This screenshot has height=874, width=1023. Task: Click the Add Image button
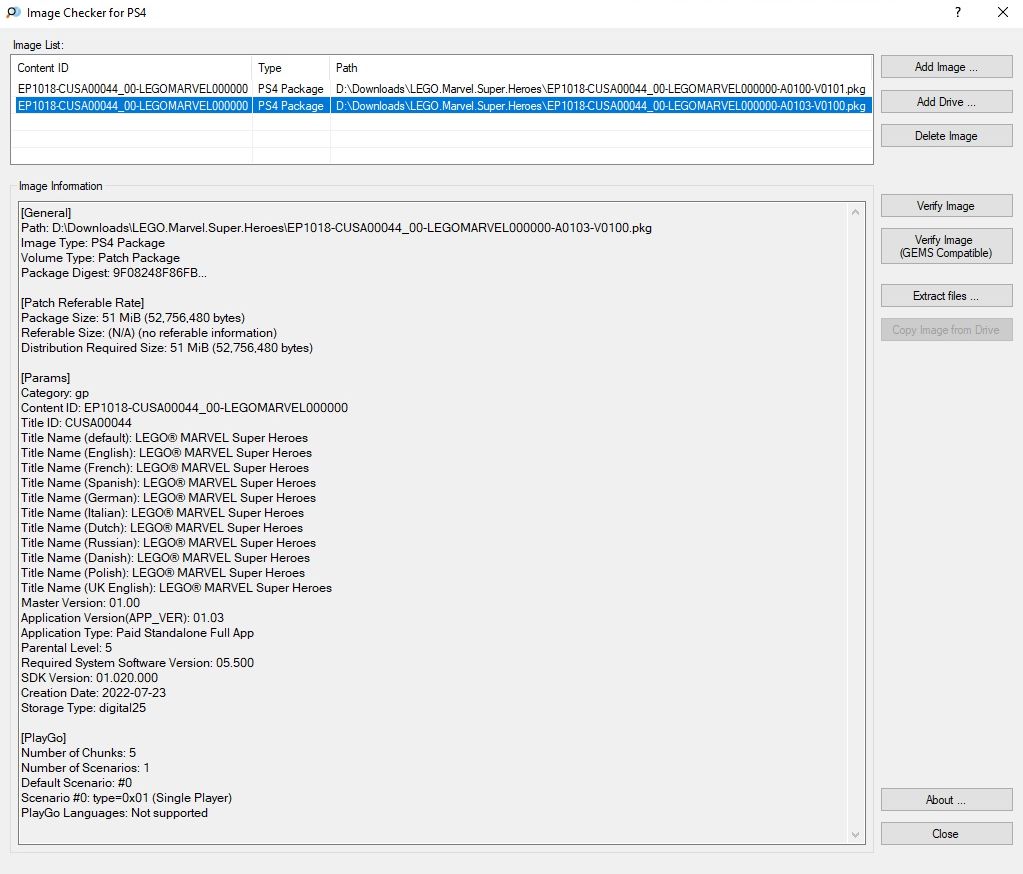pyautogui.click(x=946, y=67)
